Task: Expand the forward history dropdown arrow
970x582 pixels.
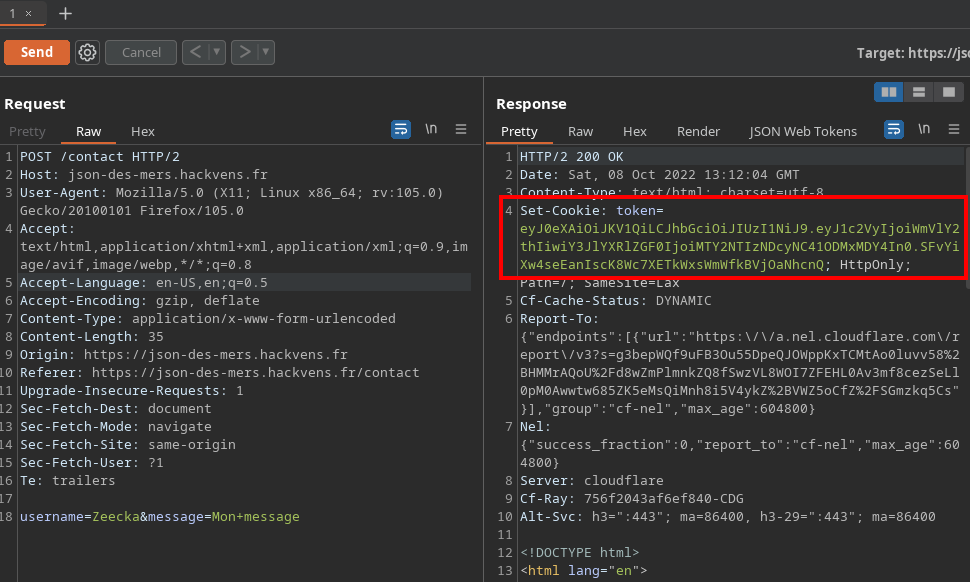Action: point(266,52)
